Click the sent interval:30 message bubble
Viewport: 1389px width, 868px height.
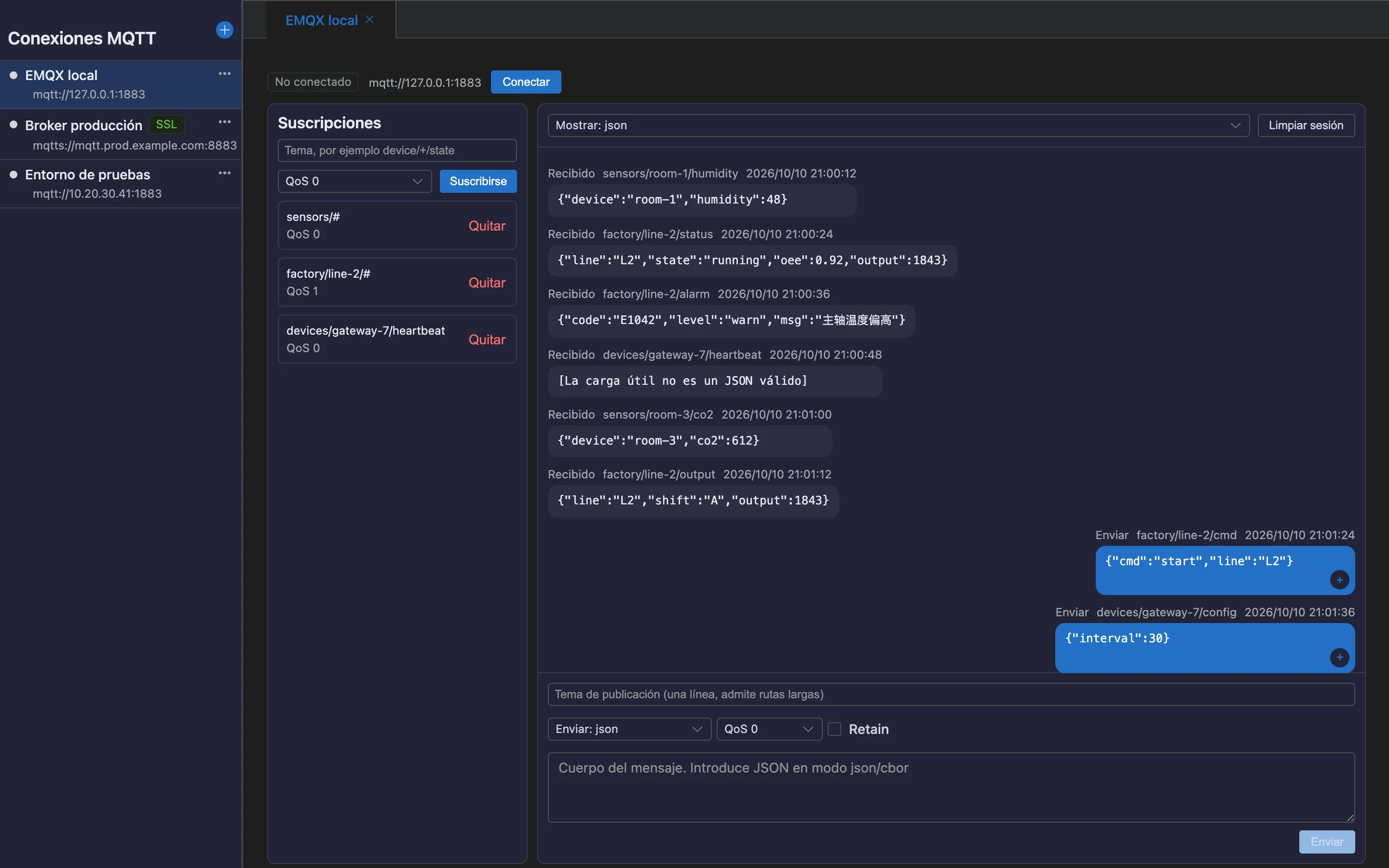[x=1205, y=648]
